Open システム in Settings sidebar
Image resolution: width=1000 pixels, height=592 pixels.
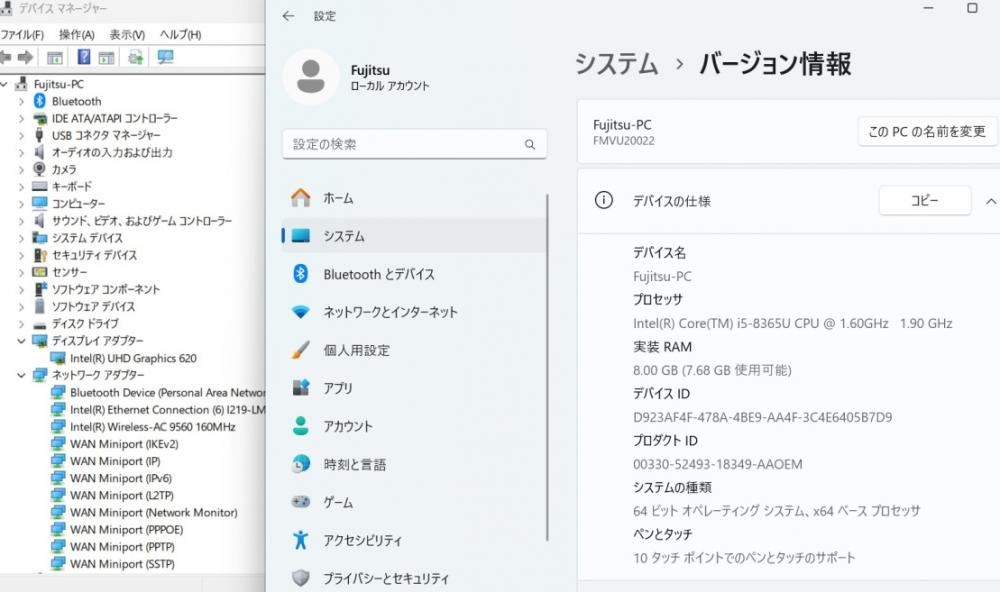(x=414, y=236)
